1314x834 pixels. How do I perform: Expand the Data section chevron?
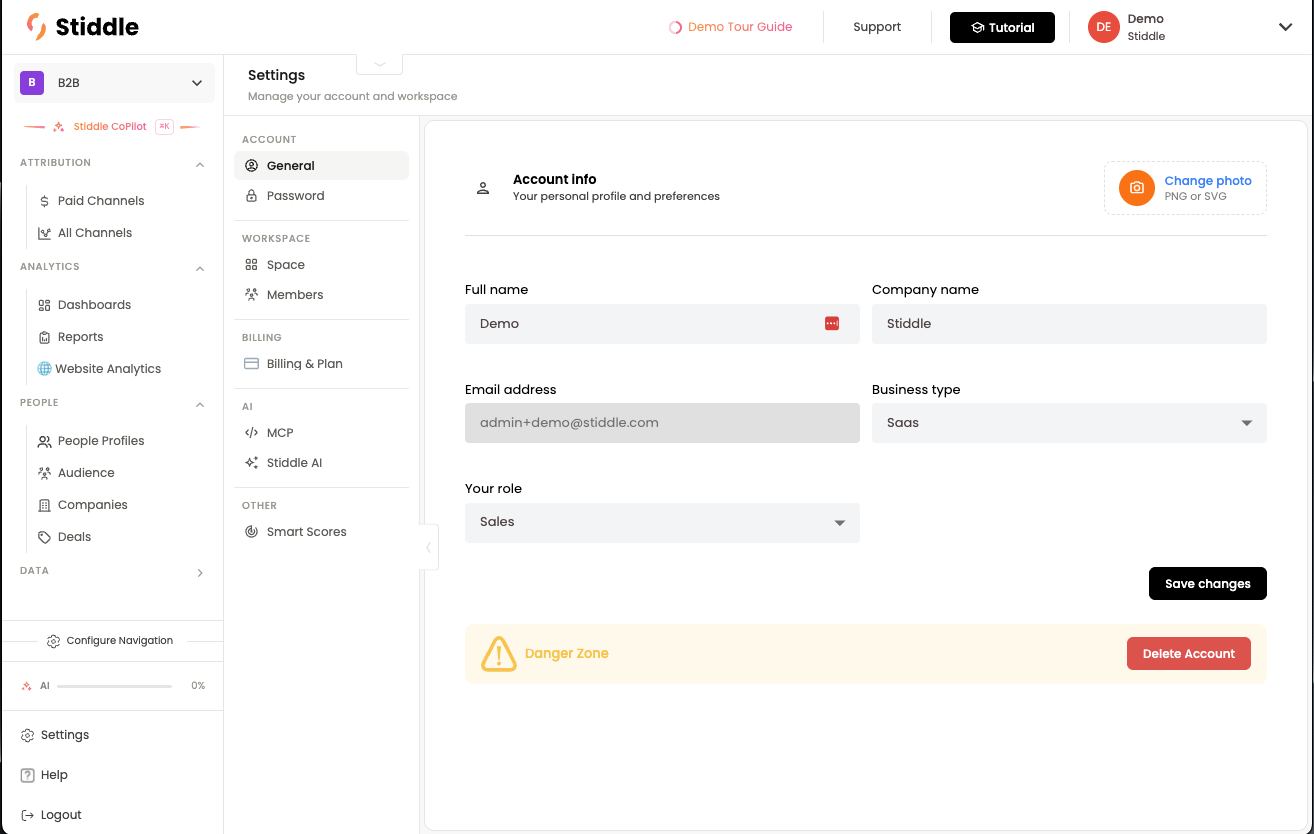[x=200, y=573]
